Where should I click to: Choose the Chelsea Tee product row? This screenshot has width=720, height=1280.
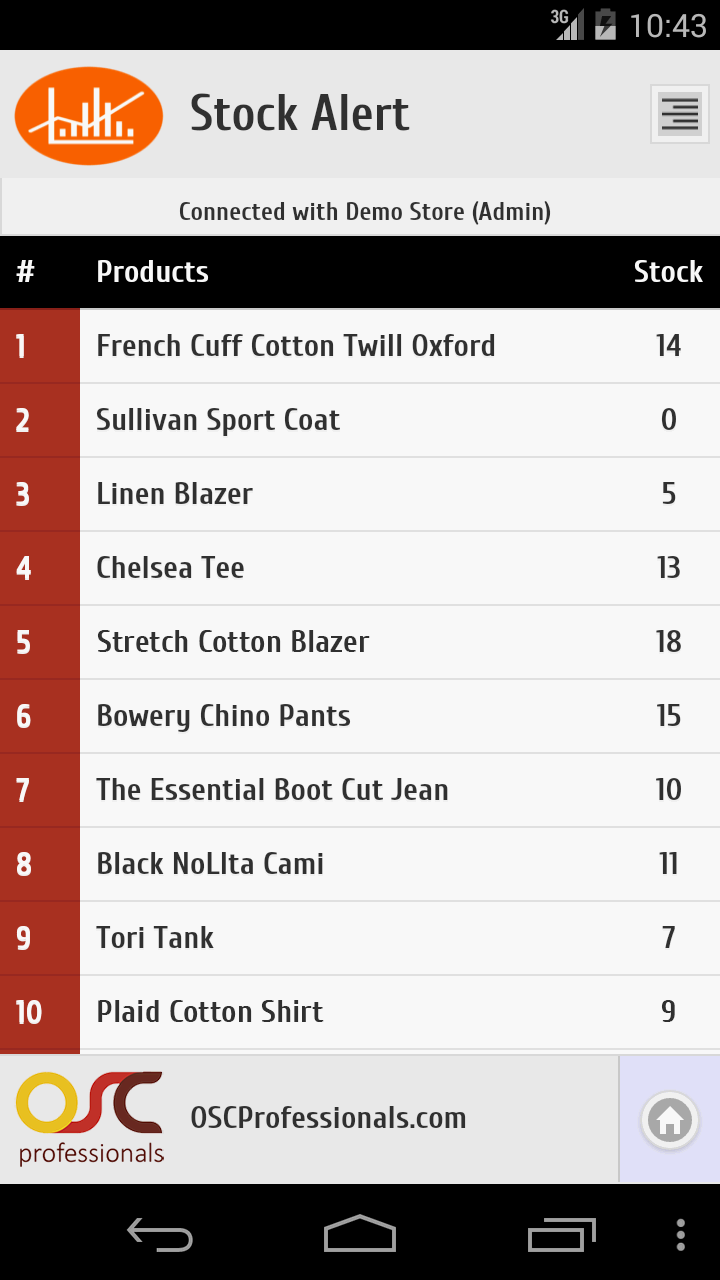360,568
